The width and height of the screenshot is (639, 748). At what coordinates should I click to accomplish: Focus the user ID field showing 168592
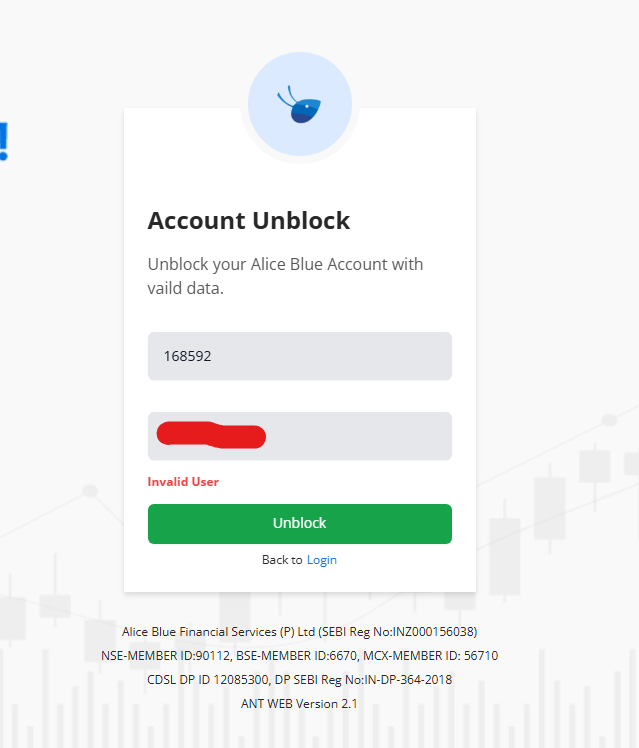tap(300, 356)
